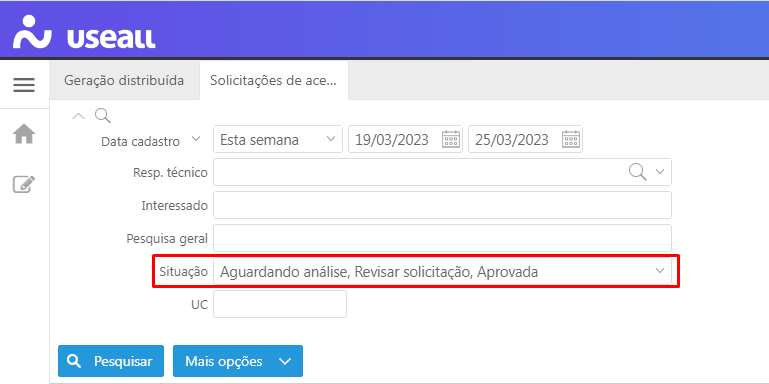Collapse the filter panel with up chevron
Viewport: 769px width, 384px height.
coord(78,116)
